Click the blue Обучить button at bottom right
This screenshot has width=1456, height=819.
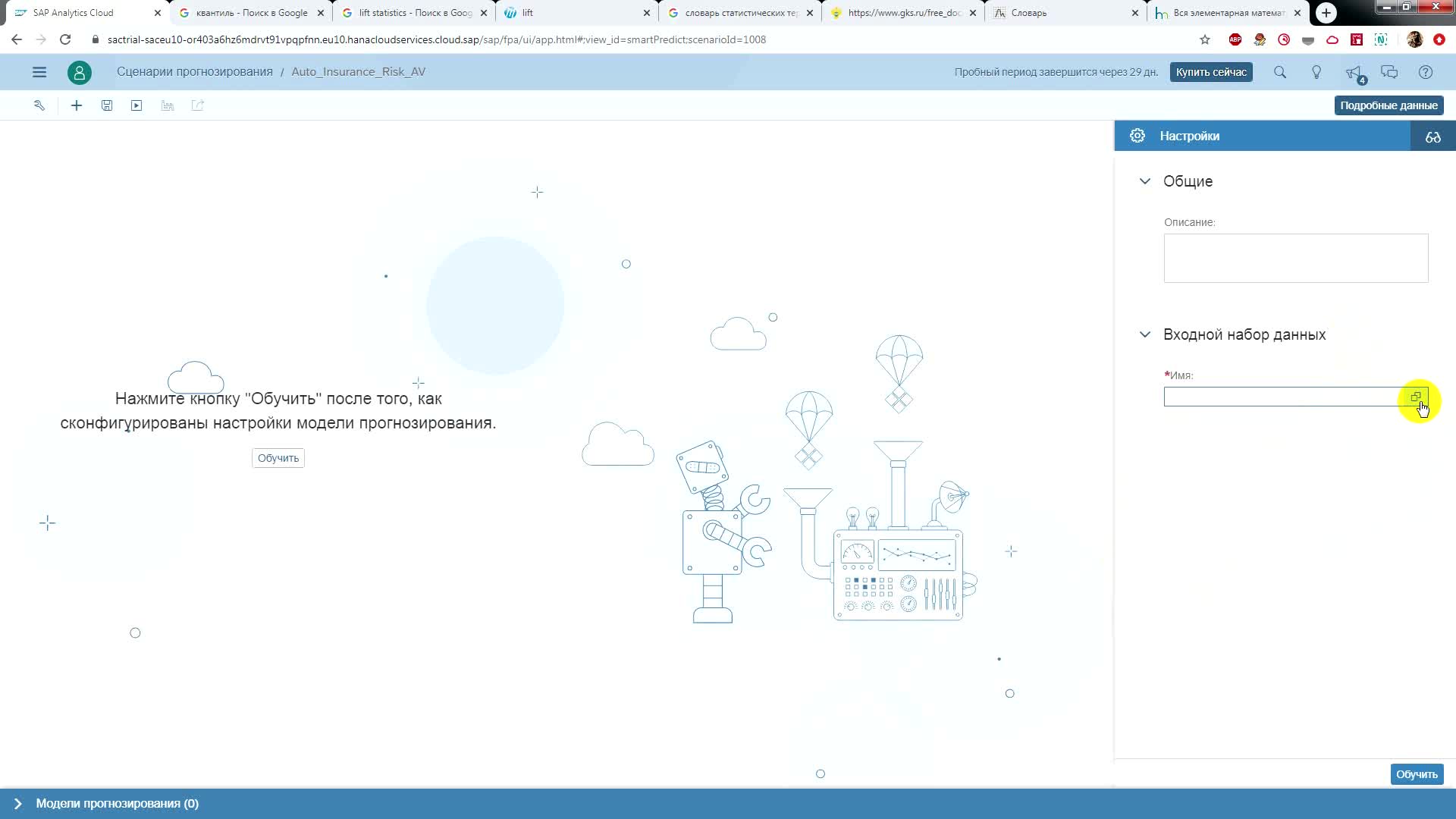(1417, 774)
